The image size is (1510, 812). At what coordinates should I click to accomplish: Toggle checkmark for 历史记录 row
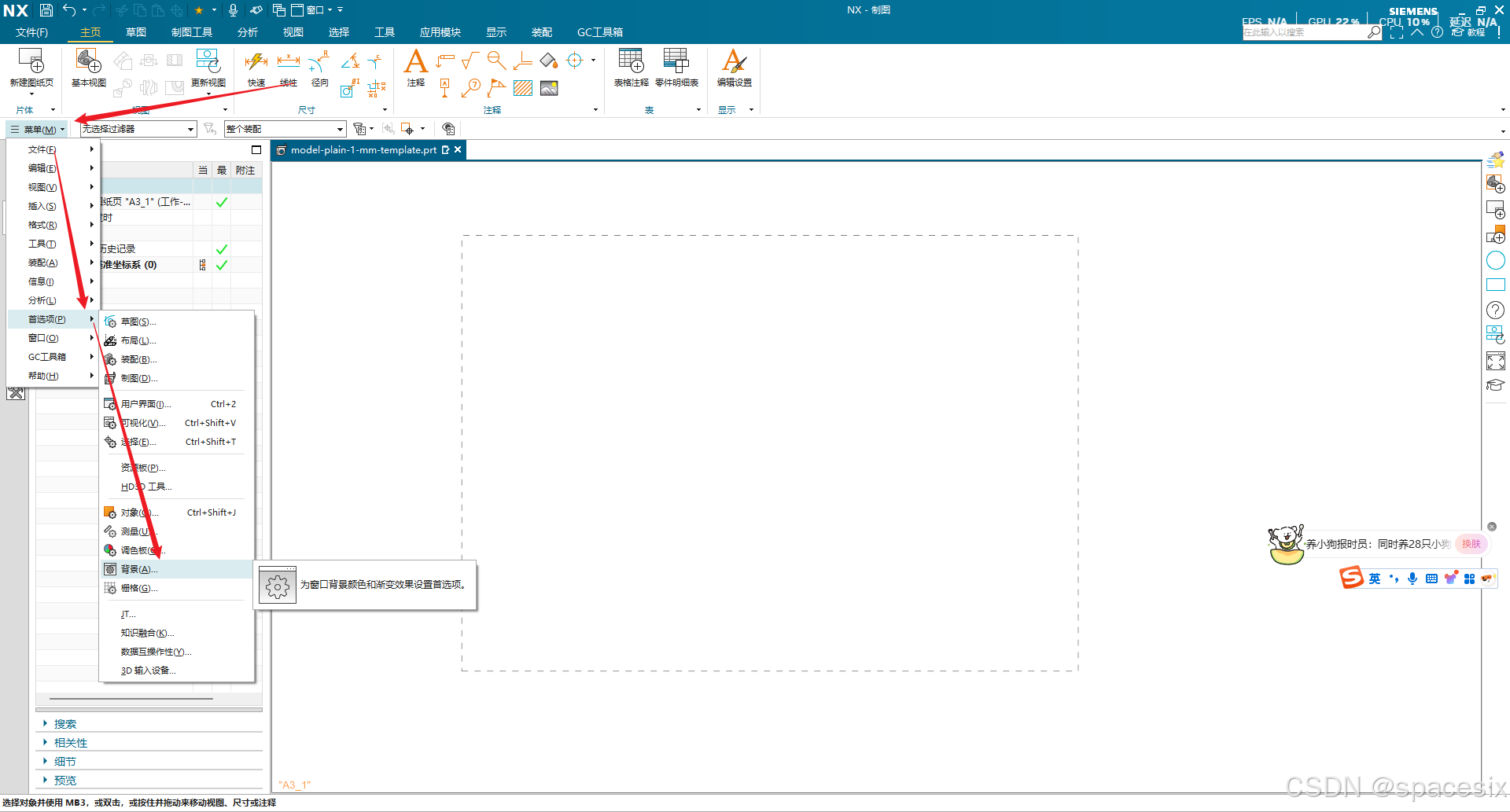pyautogui.click(x=222, y=249)
